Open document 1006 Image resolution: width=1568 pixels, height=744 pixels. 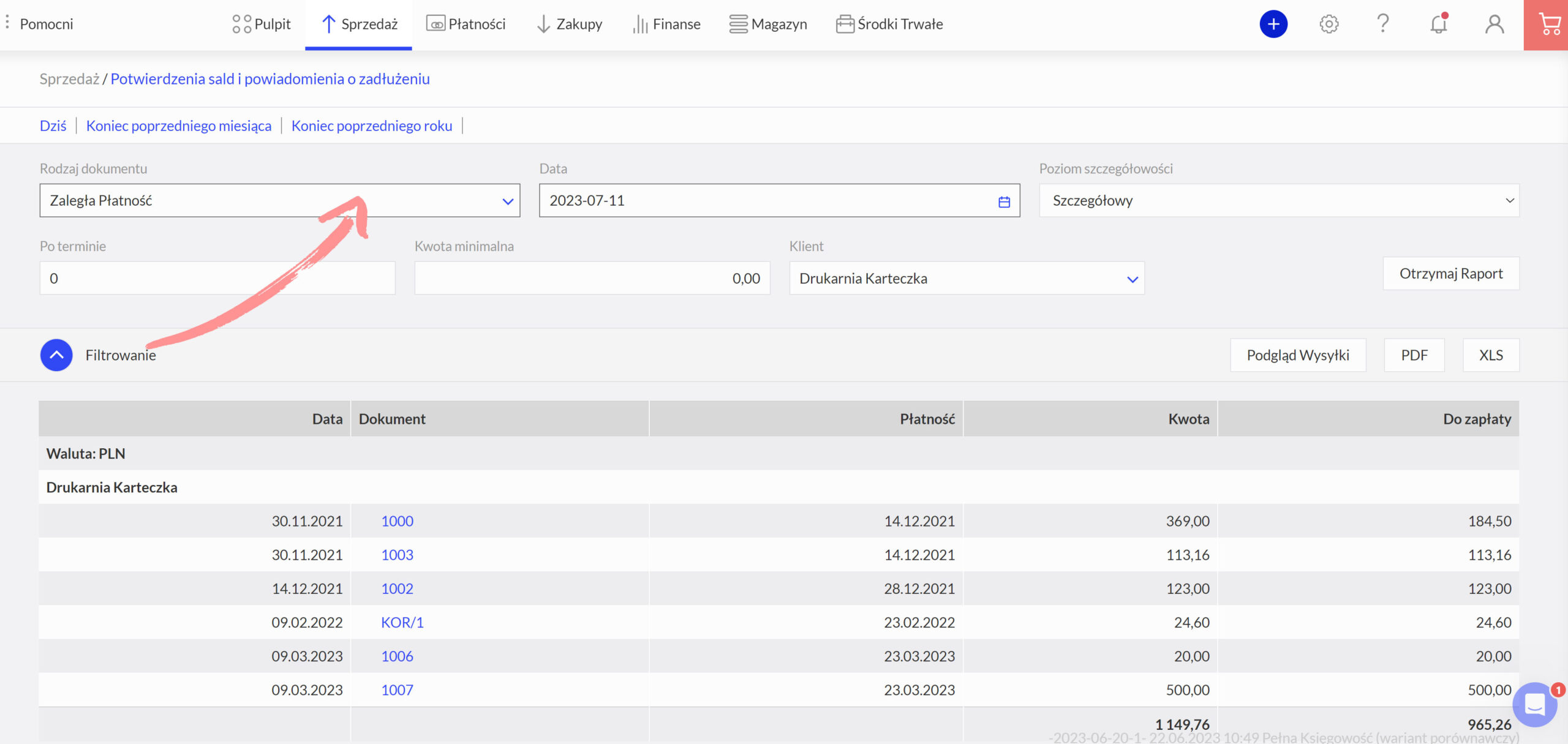[397, 656]
